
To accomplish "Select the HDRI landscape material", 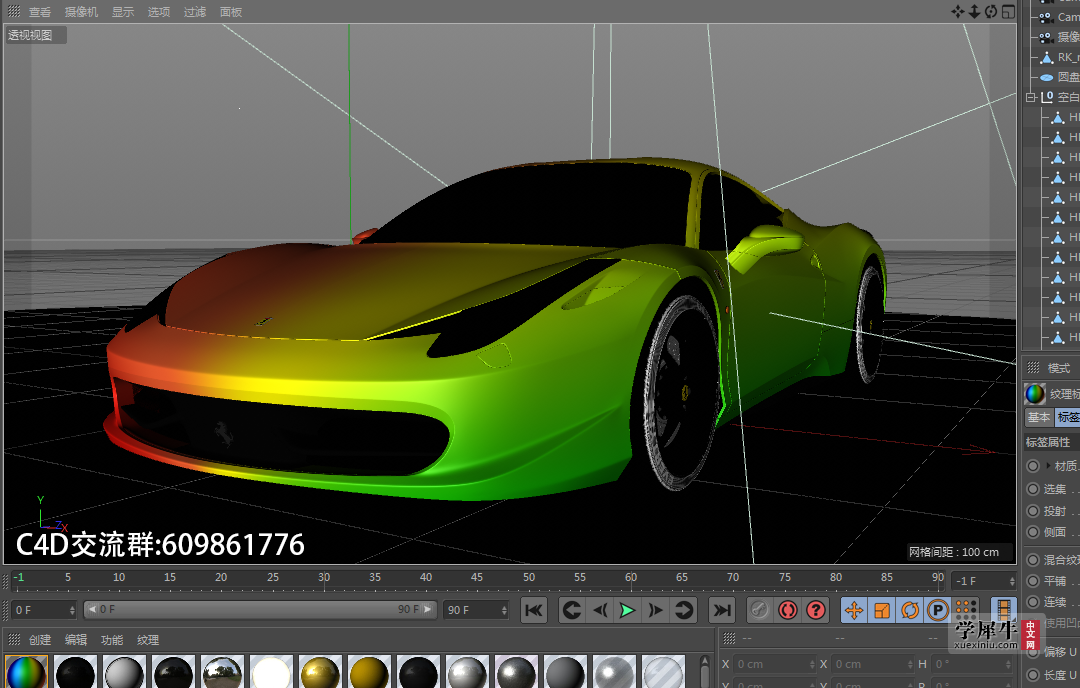I will point(222,671).
